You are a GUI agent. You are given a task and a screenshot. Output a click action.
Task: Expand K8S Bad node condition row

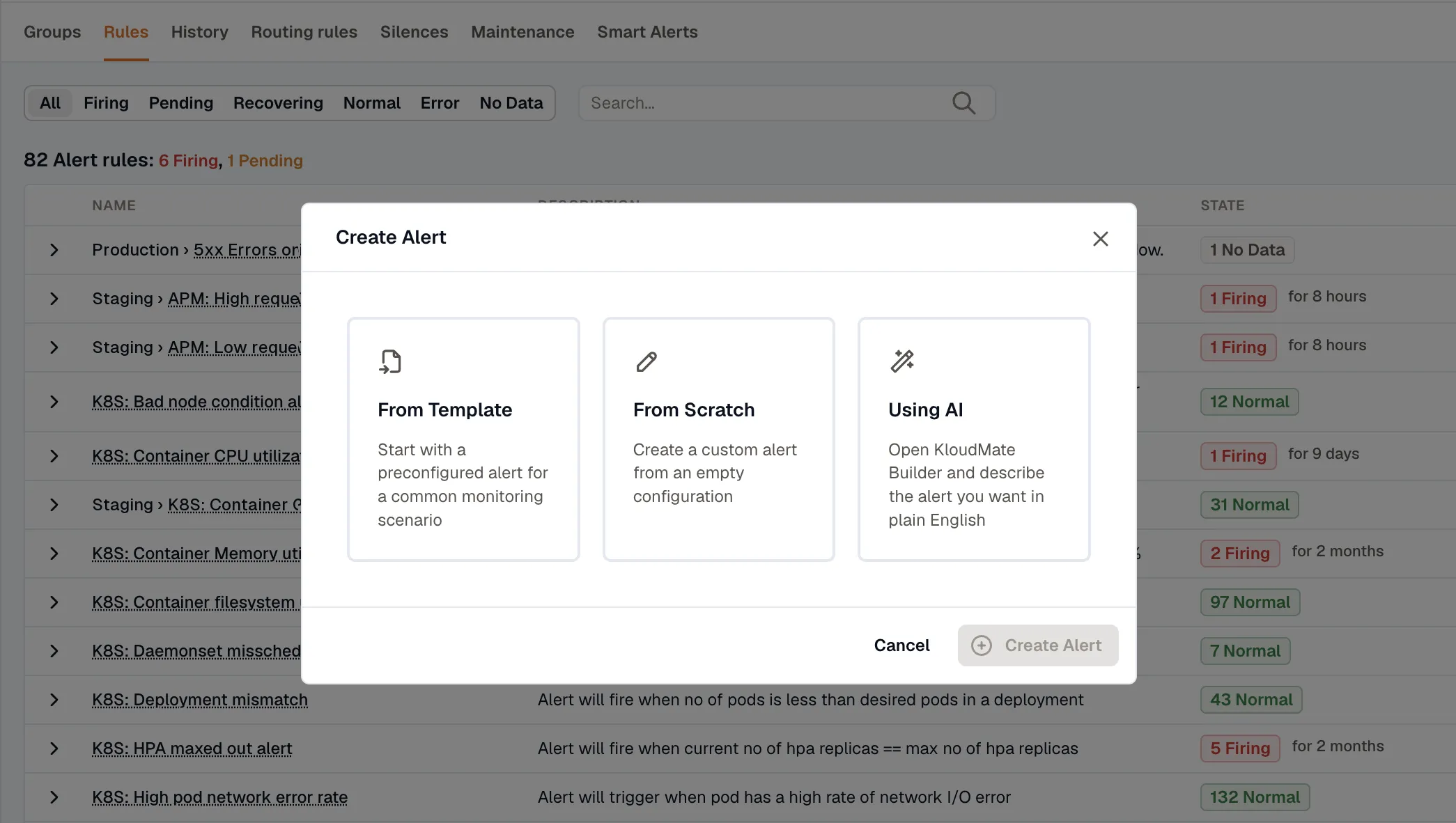tap(54, 402)
